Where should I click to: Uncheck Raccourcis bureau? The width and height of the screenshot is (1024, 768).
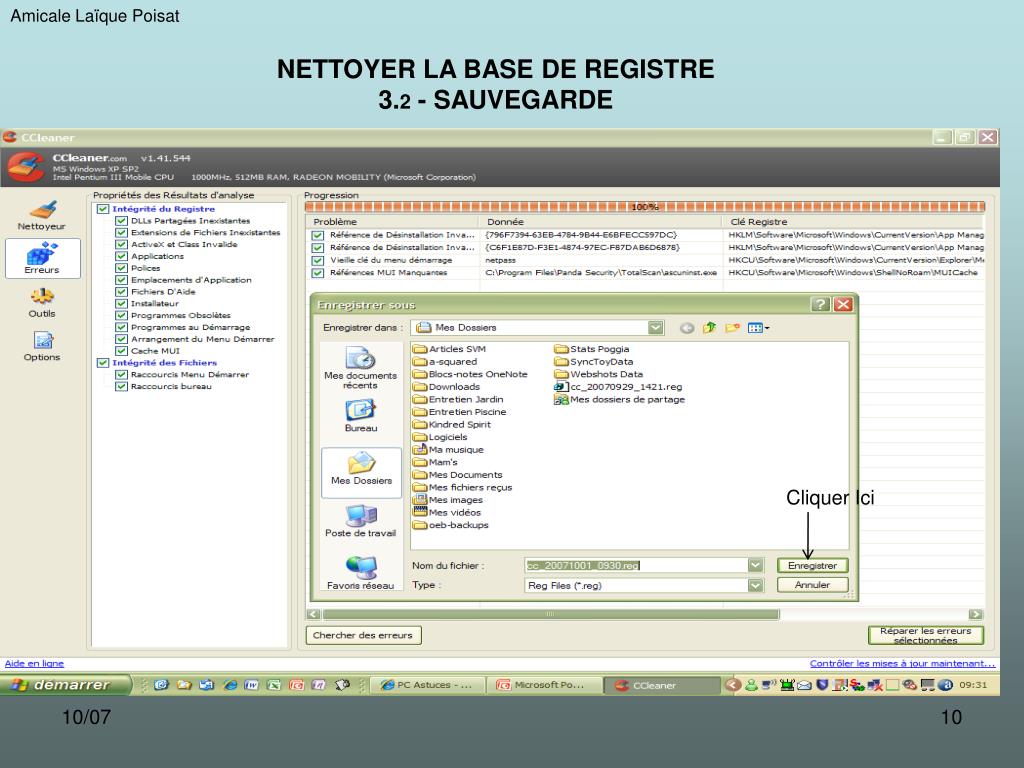tap(121, 387)
